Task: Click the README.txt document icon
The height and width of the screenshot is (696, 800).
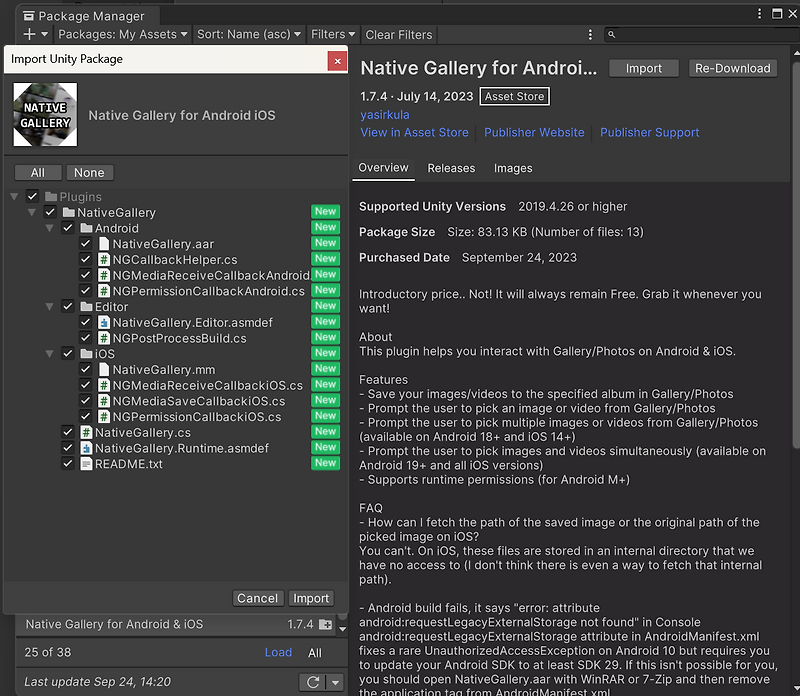Action: pyautogui.click(x=86, y=464)
